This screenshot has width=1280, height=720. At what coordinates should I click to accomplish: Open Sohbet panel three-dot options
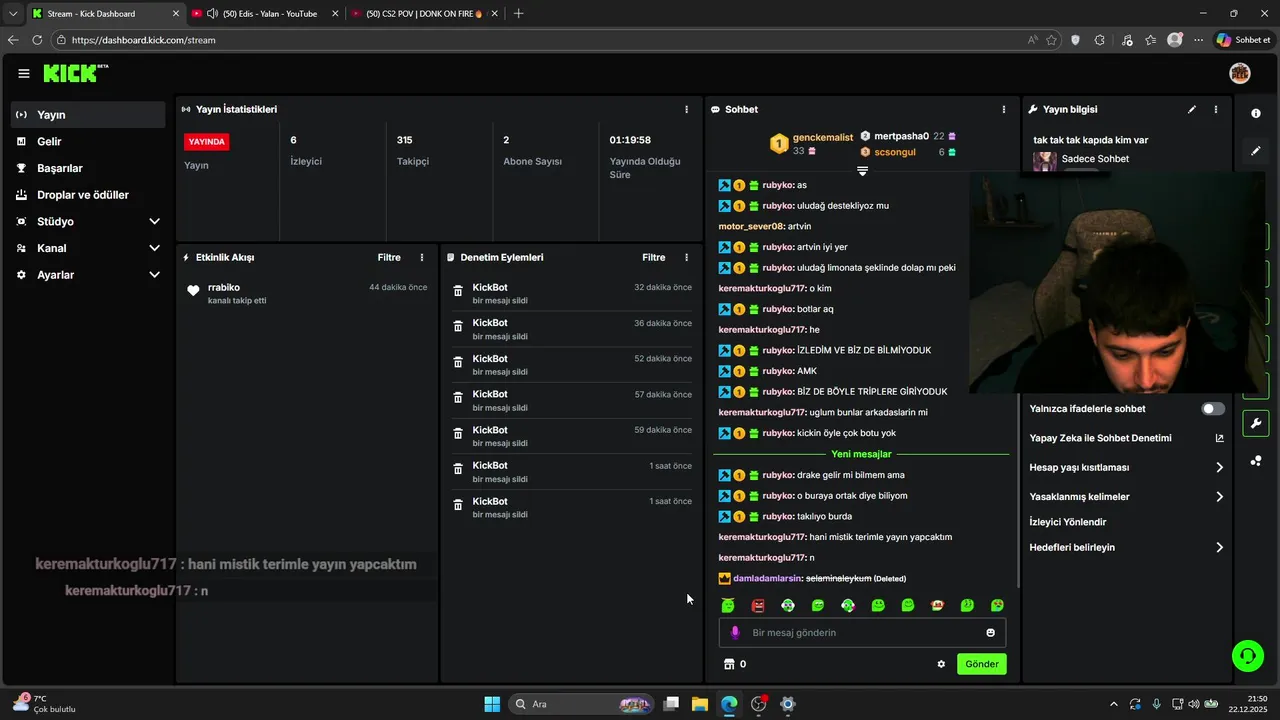click(1004, 109)
